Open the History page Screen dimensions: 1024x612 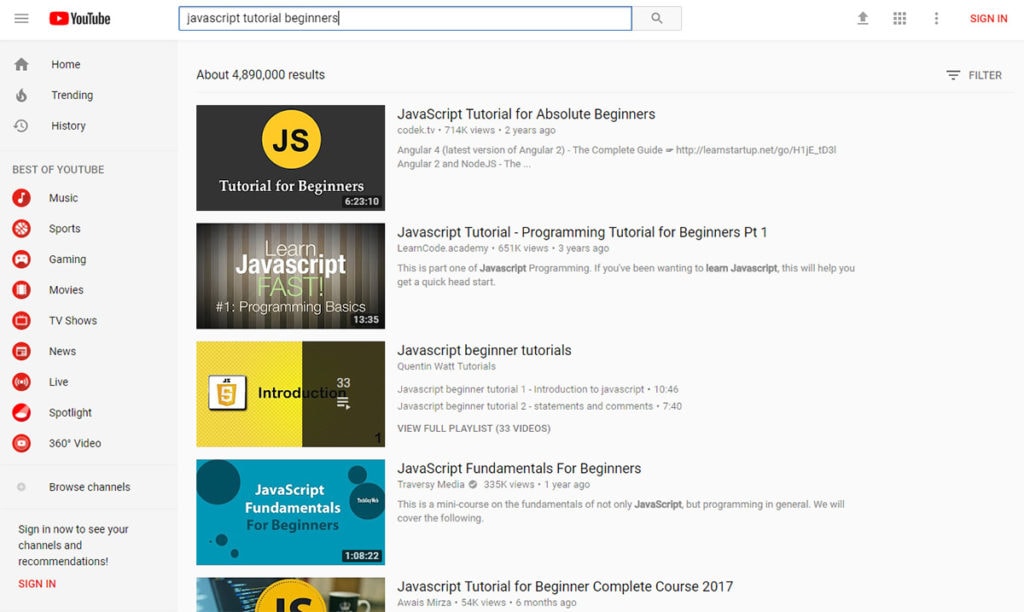pyautogui.click(x=67, y=125)
